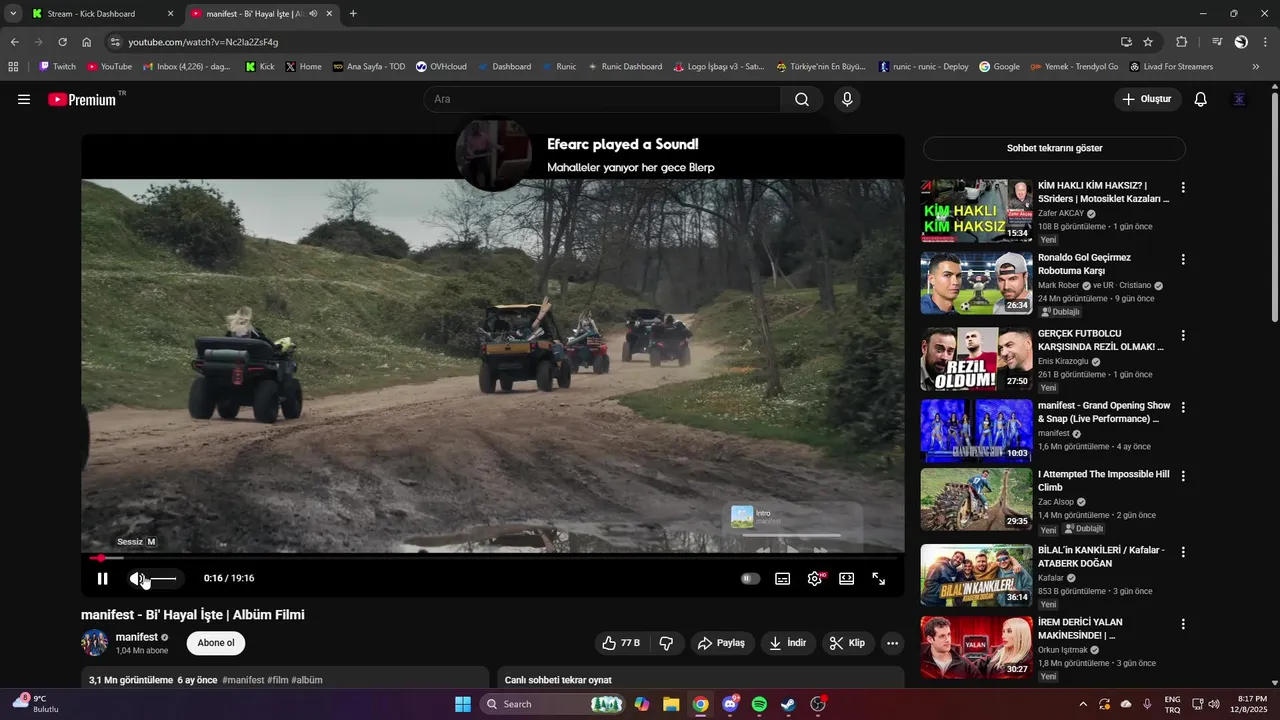Image resolution: width=1280 pixels, height=720 pixels.
Task: Open the tab search dropdown arrow
Action: click(13, 14)
